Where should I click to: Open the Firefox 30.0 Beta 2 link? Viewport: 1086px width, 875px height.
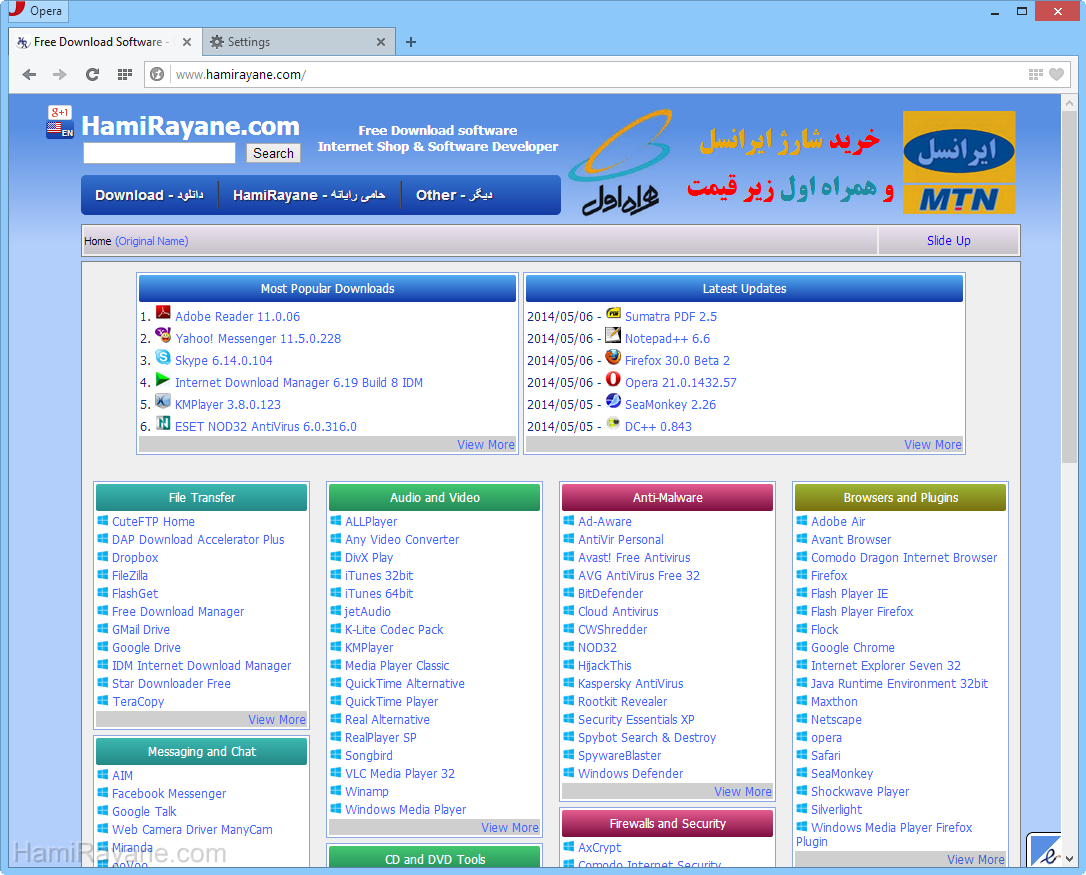677,361
